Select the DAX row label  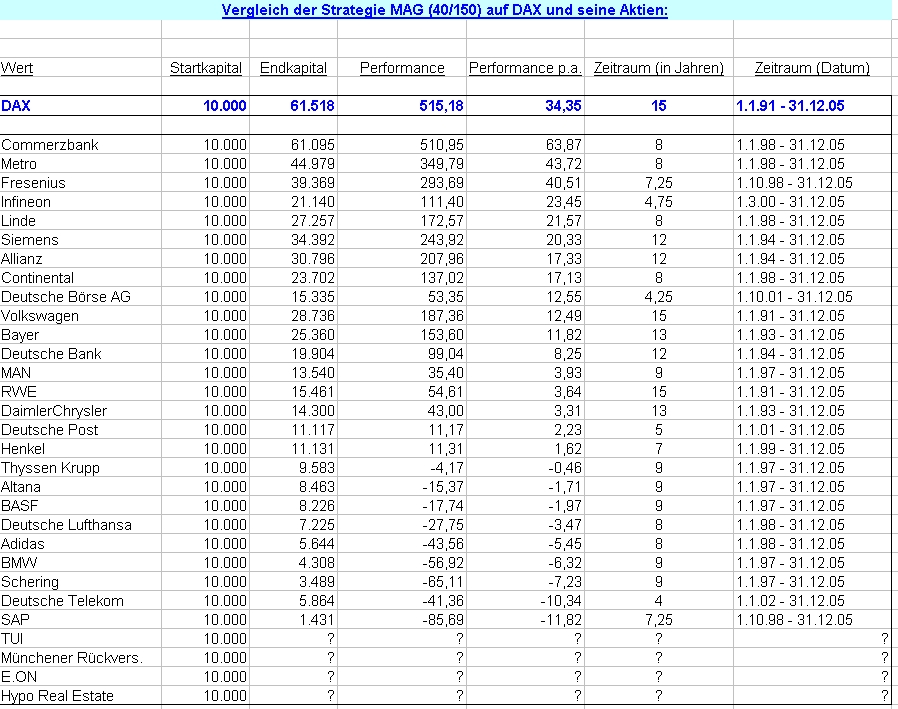pyautogui.click(x=15, y=106)
